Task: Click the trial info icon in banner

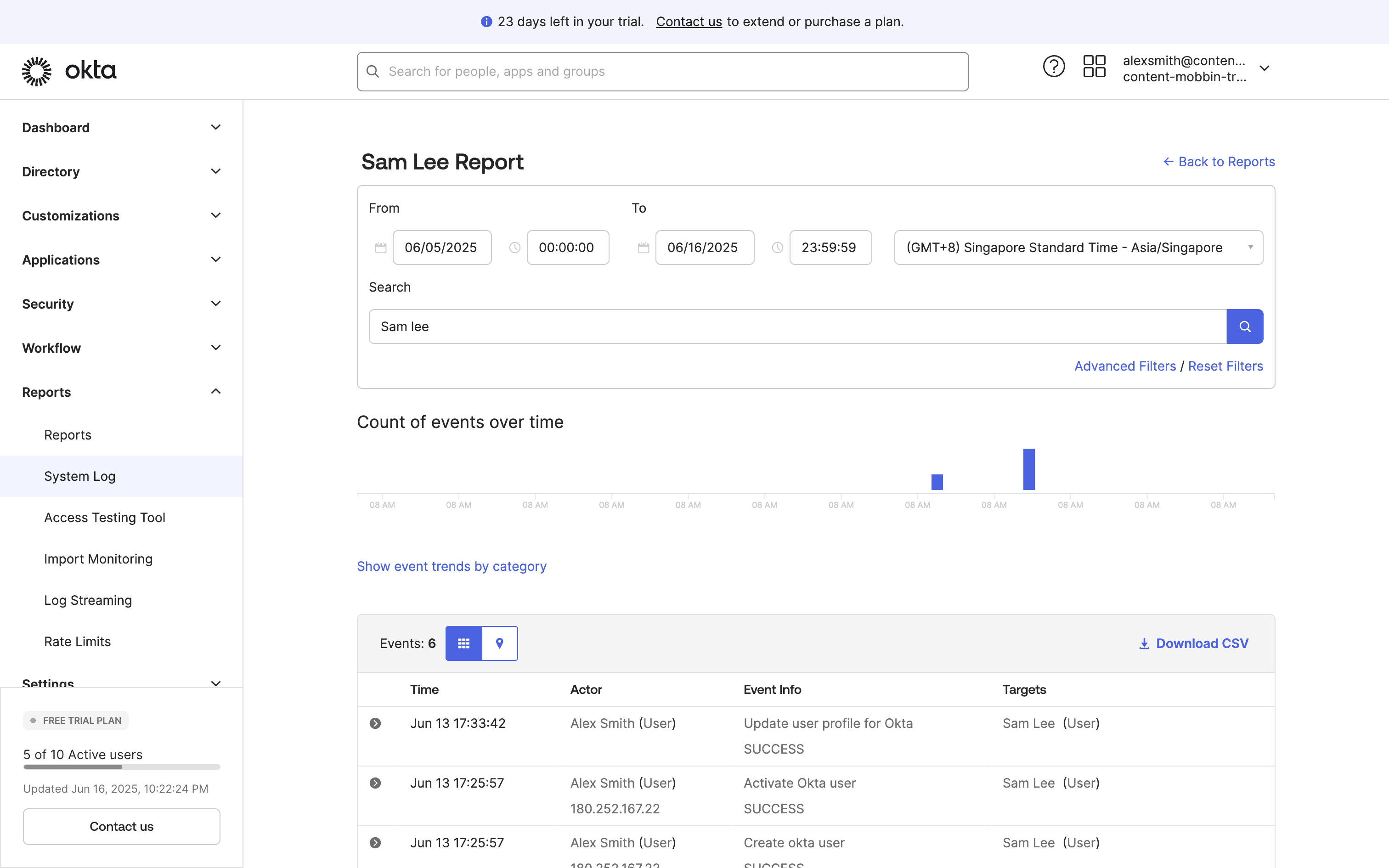Action: 486,22
